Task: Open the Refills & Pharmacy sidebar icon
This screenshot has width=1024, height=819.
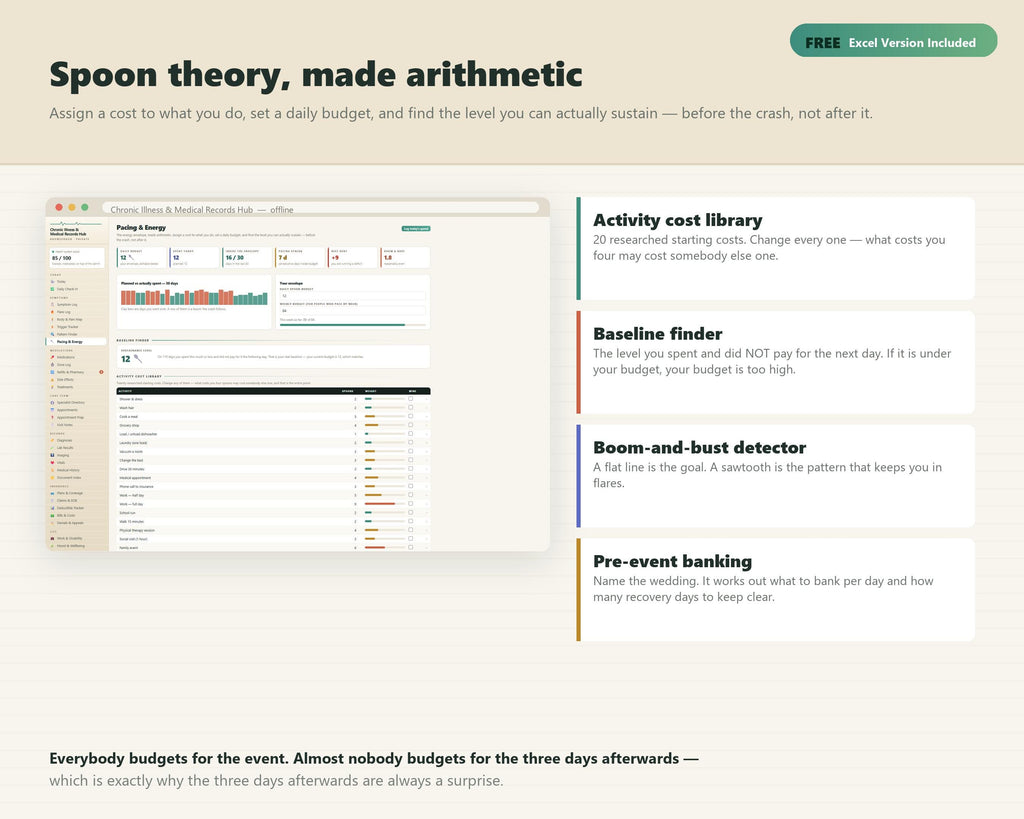Action: [52, 372]
